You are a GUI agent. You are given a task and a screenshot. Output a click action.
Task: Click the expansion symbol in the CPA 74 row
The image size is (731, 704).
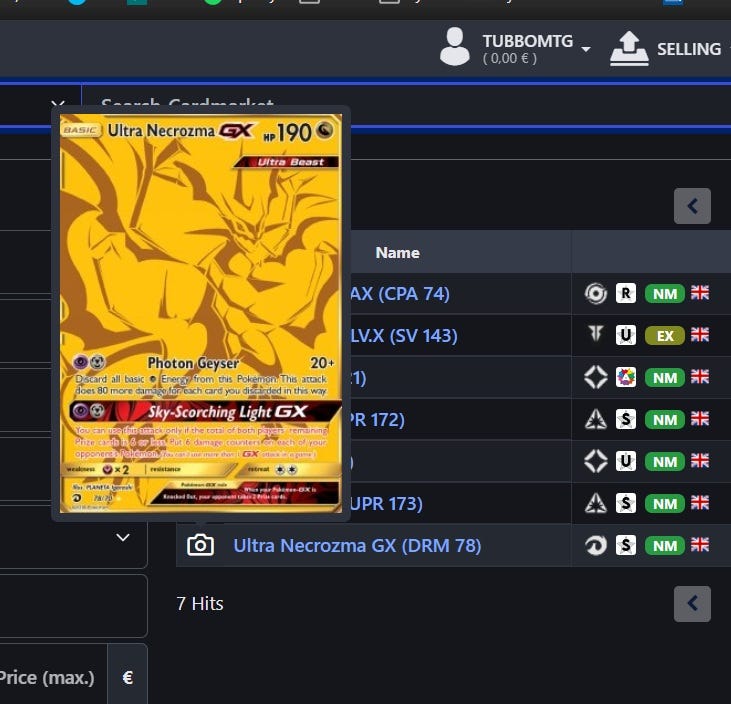pos(596,294)
